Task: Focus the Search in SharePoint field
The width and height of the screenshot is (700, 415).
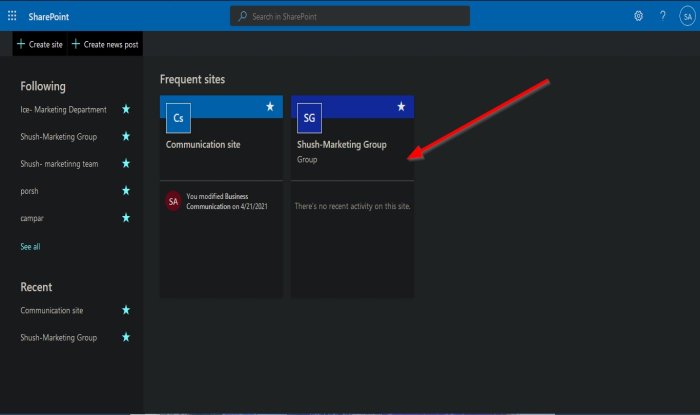Action: pyautogui.click(x=350, y=16)
